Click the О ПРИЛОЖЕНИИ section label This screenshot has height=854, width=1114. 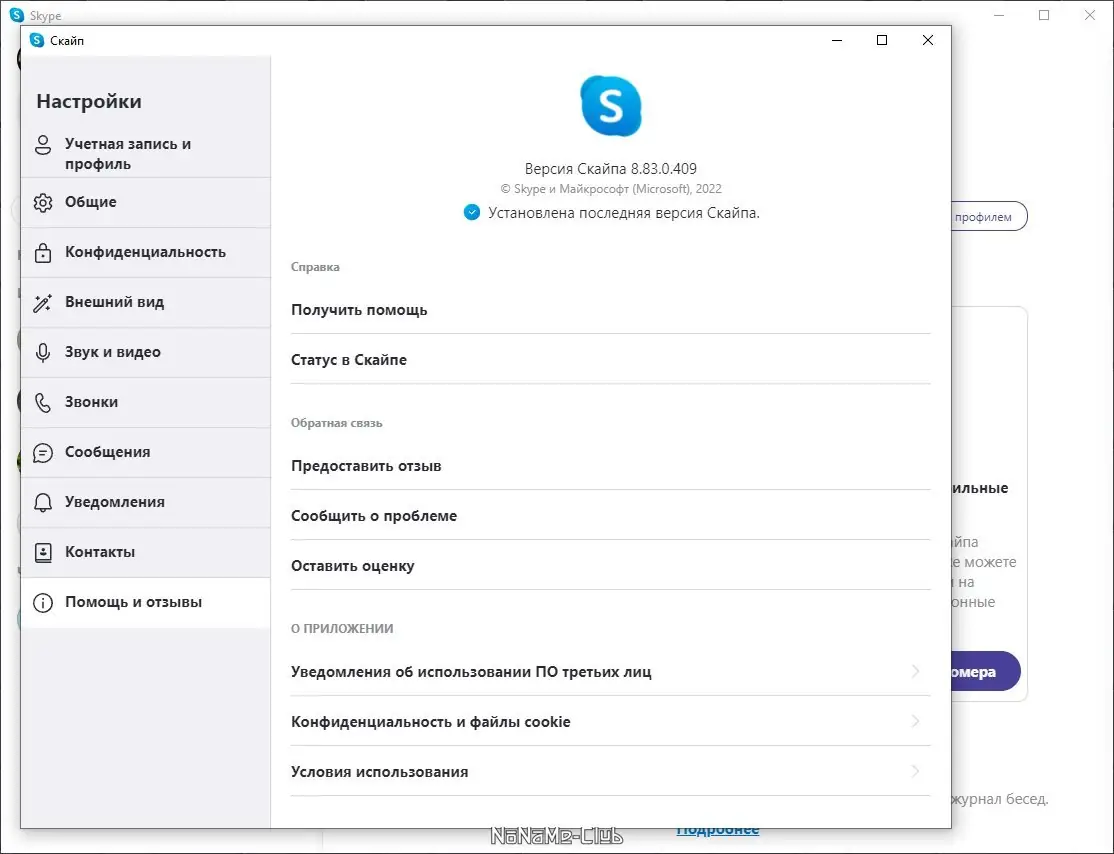(x=342, y=629)
